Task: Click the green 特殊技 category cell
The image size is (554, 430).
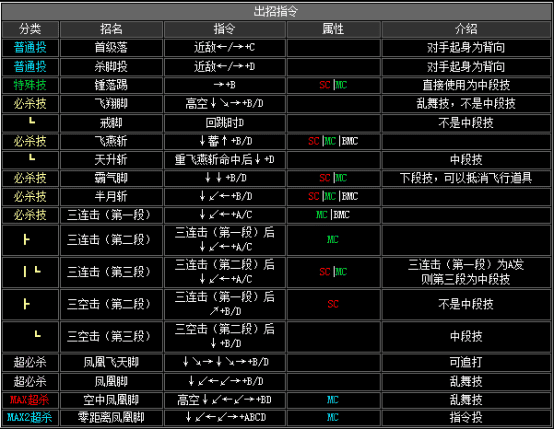Action: [x=30, y=85]
